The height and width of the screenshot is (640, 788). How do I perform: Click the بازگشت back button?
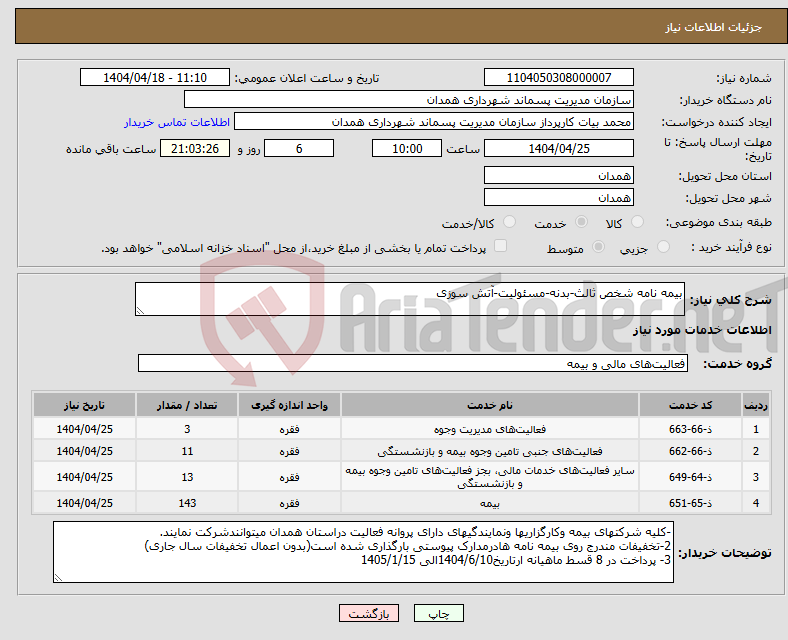[369, 613]
